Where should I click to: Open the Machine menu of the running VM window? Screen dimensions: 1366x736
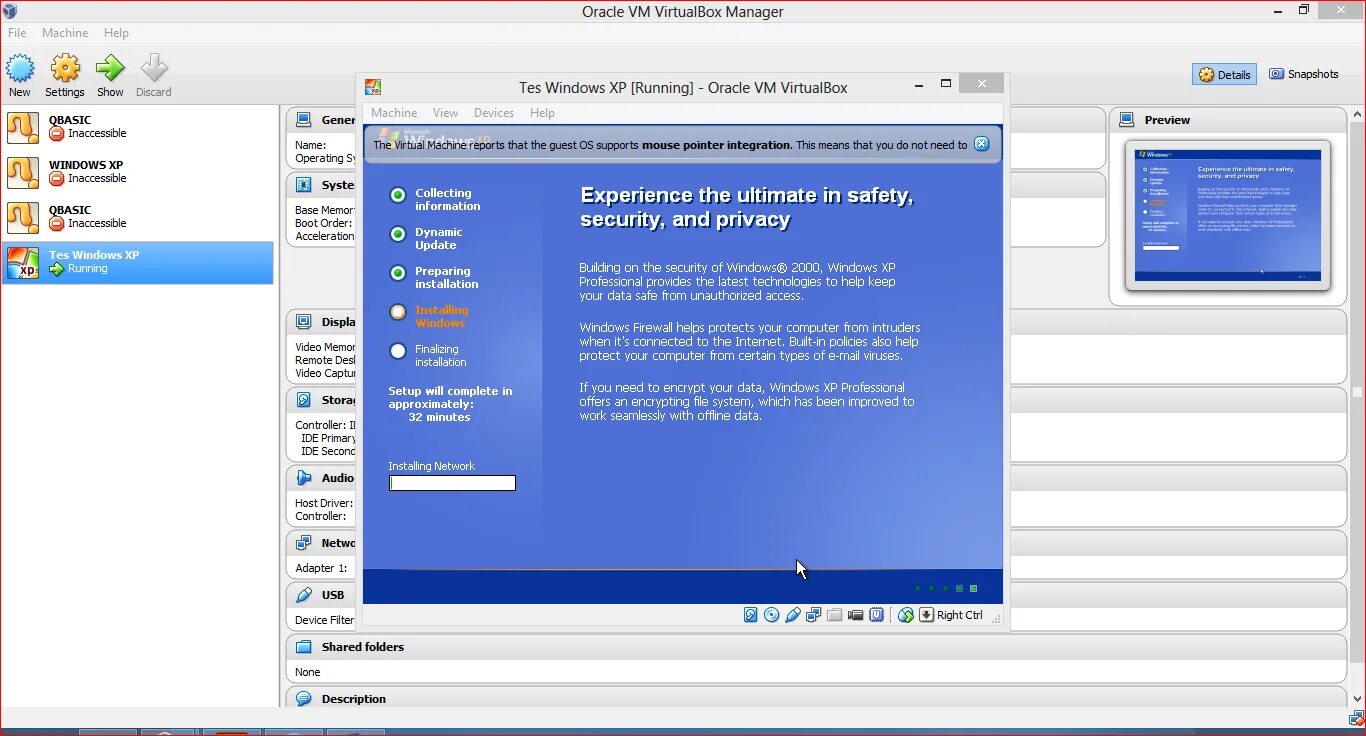pyautogui.click(x=394, y=113)
